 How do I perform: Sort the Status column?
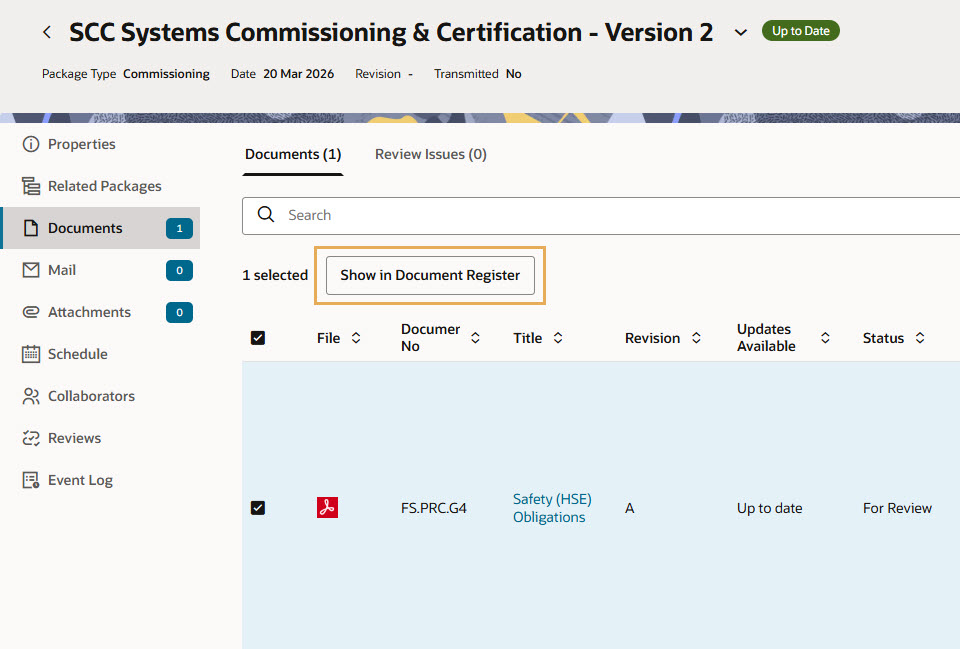(919, 338)
